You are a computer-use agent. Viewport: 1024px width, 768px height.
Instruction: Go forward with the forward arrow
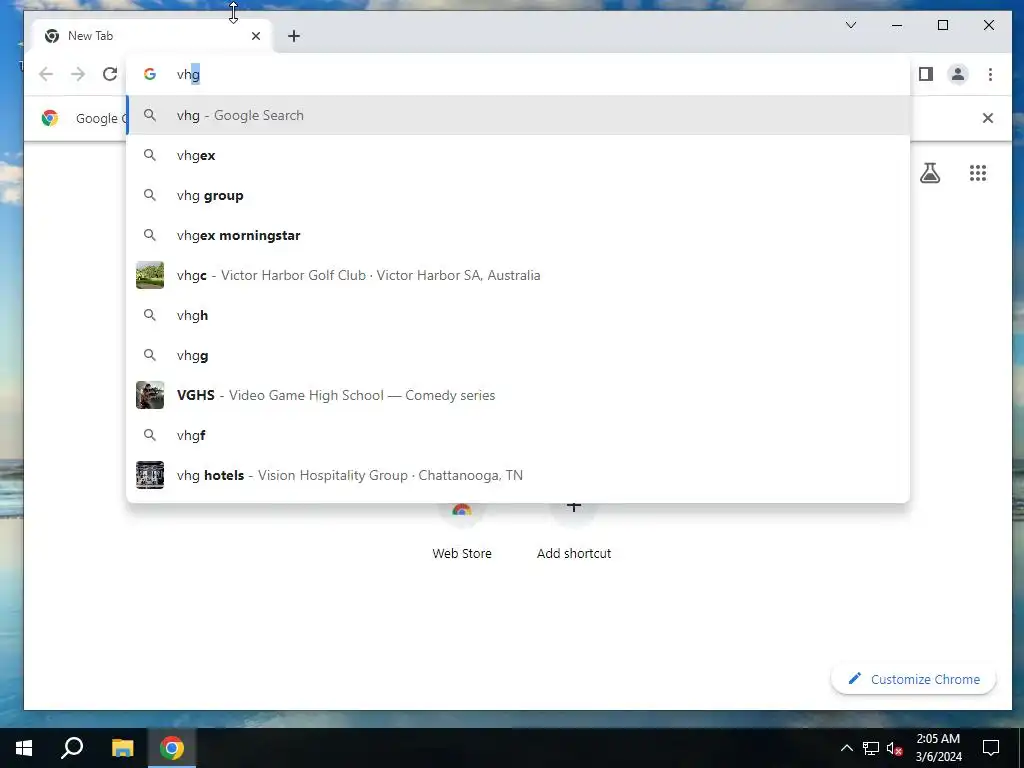[78, 74]
